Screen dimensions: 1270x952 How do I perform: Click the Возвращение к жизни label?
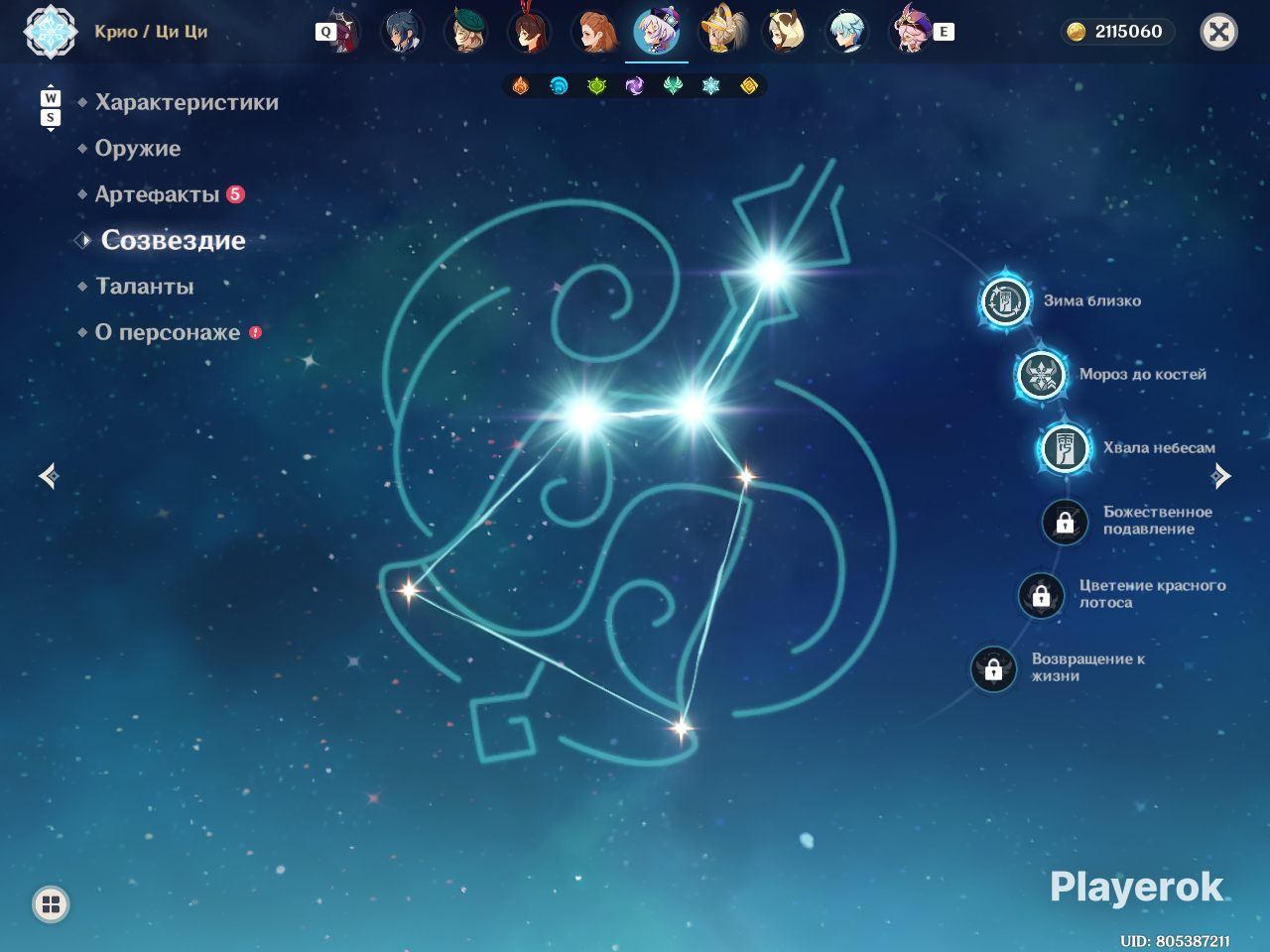1088,667
